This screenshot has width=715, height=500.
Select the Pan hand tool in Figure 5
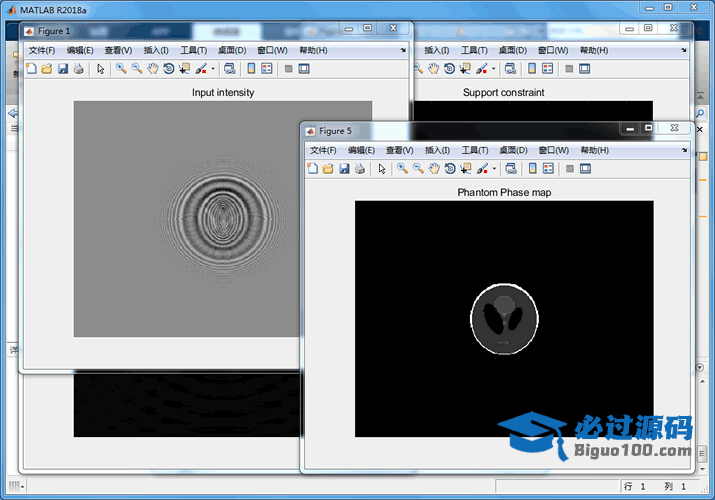434,169
